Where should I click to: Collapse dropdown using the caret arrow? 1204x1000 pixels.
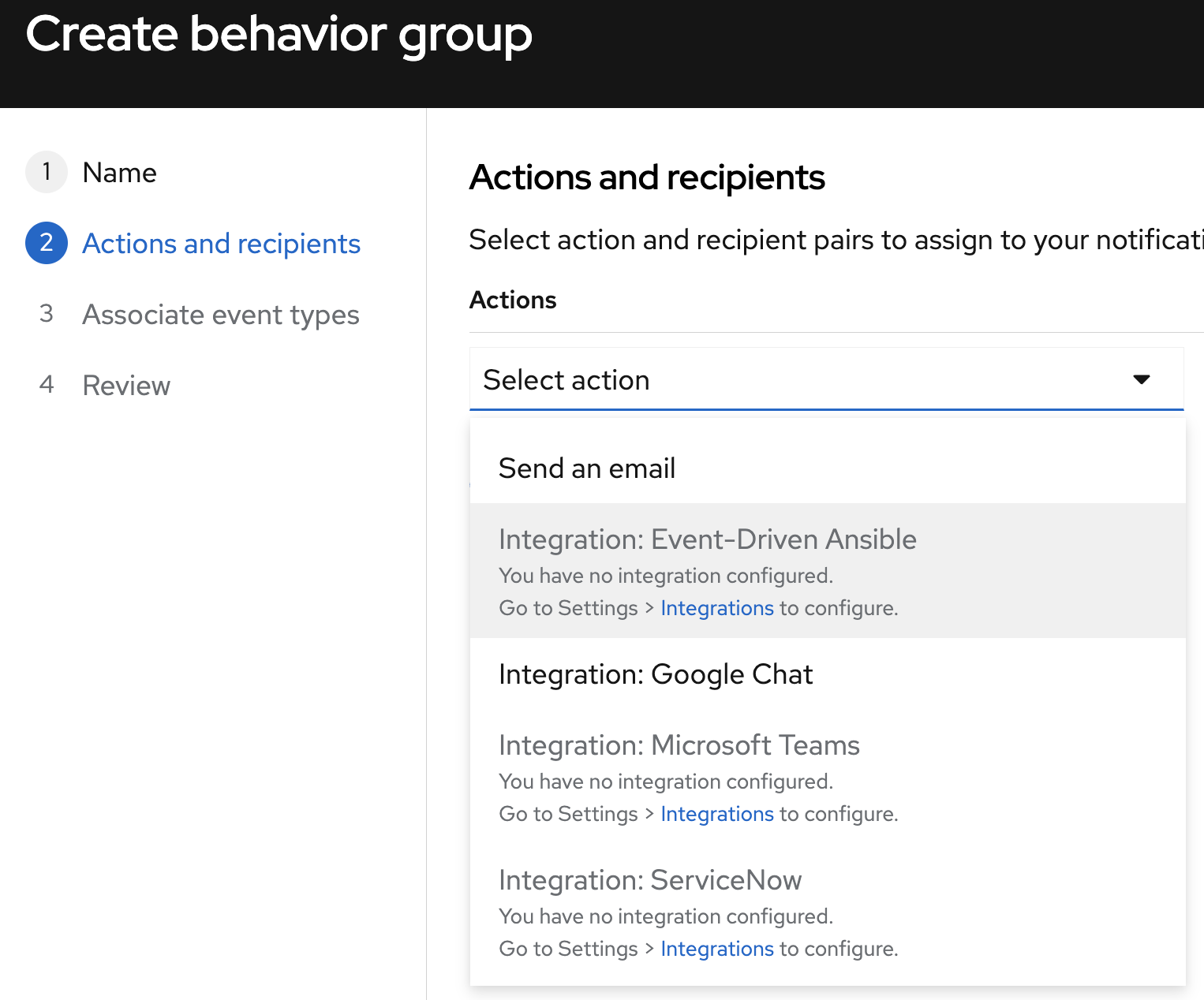click(x=1141, y=379)
